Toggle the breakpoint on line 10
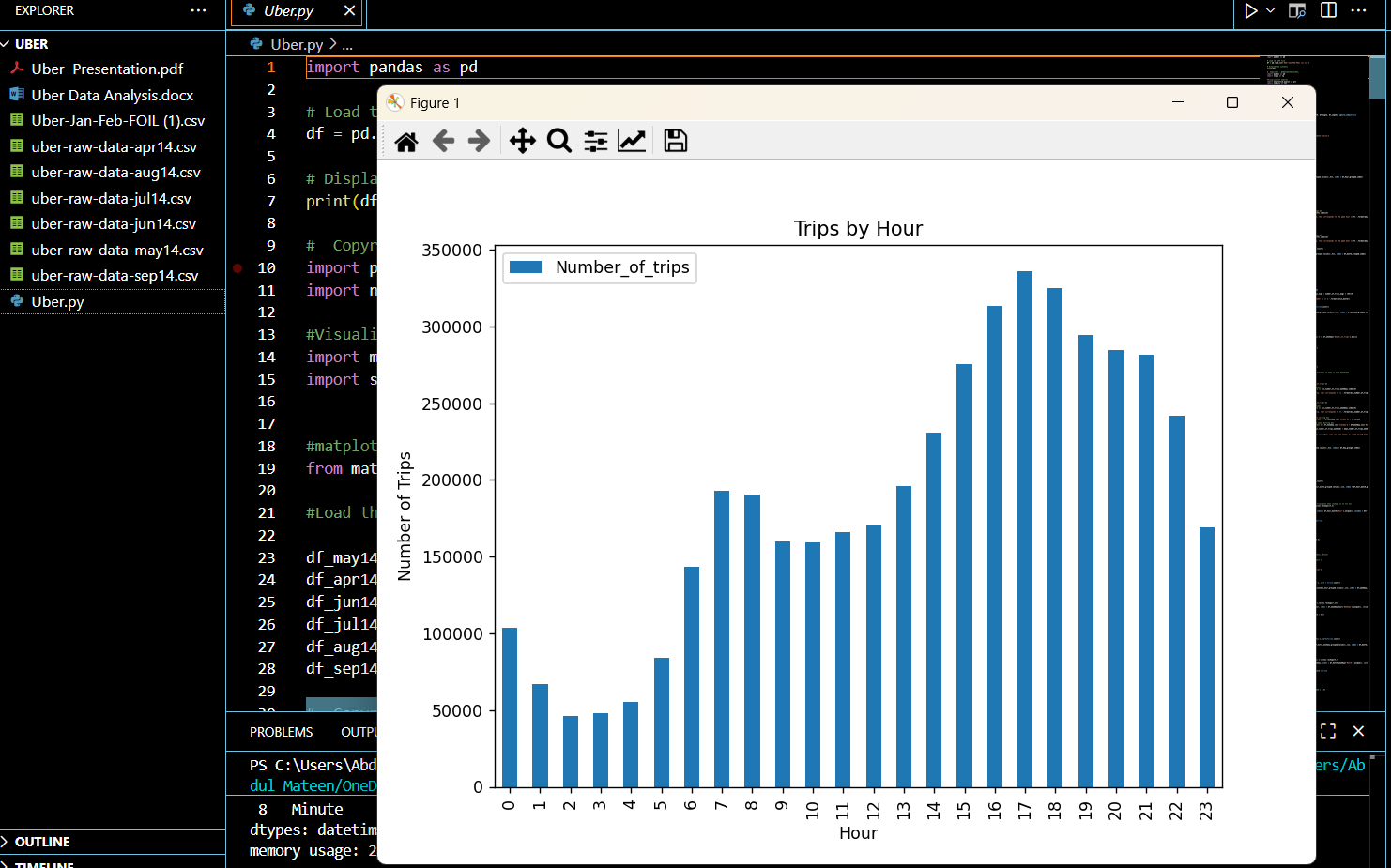1391x868 pixels. tap(238, 268)
